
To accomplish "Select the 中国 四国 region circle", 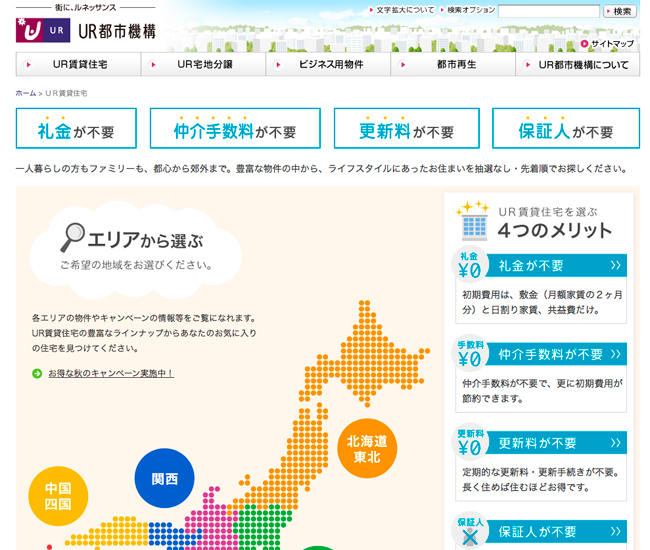I will pos(58,496).
